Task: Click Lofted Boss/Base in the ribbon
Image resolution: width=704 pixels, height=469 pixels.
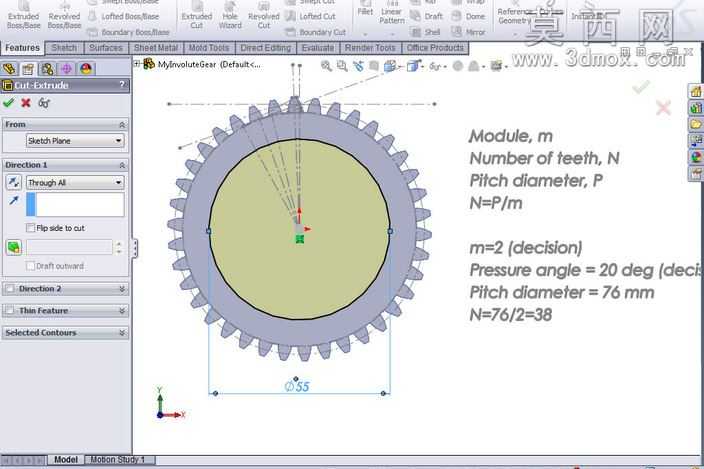Action: click(x=124, y=16)
